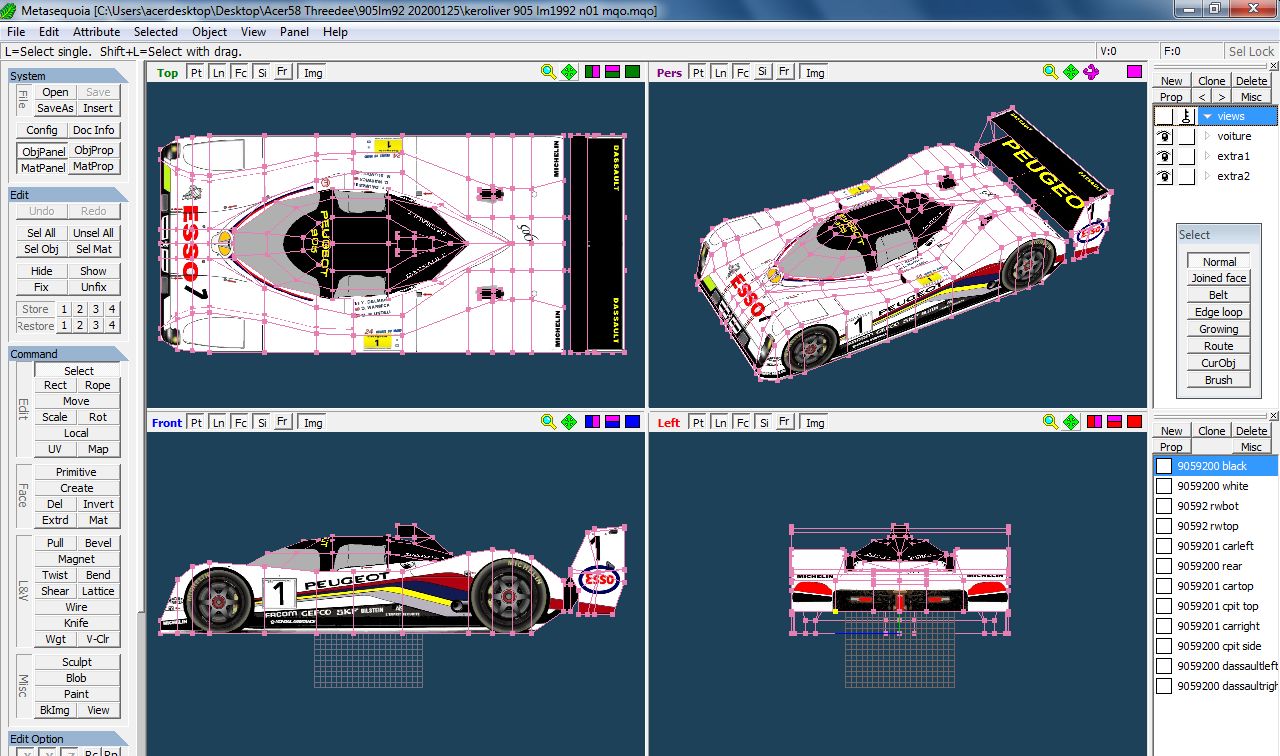Click the vertical split icon in Top view
1280x756 pixels.
tap(593, 72)
